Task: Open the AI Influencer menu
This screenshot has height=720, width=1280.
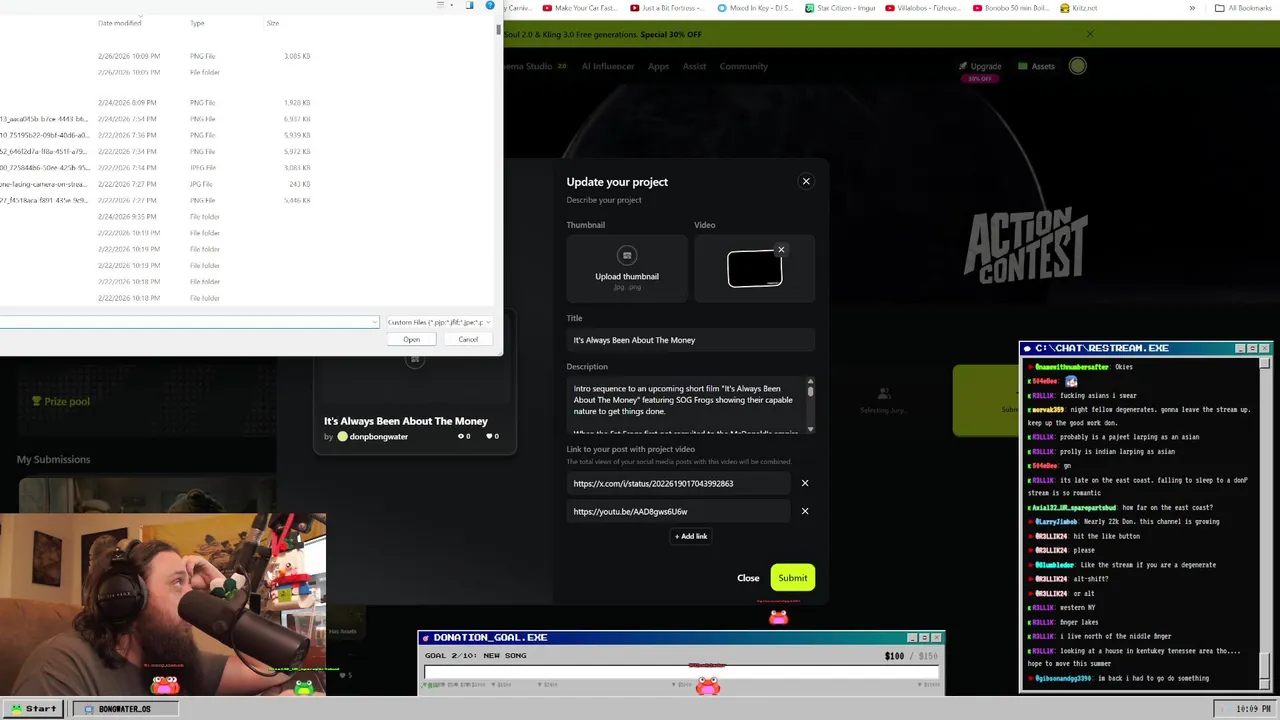Action: 608,66
